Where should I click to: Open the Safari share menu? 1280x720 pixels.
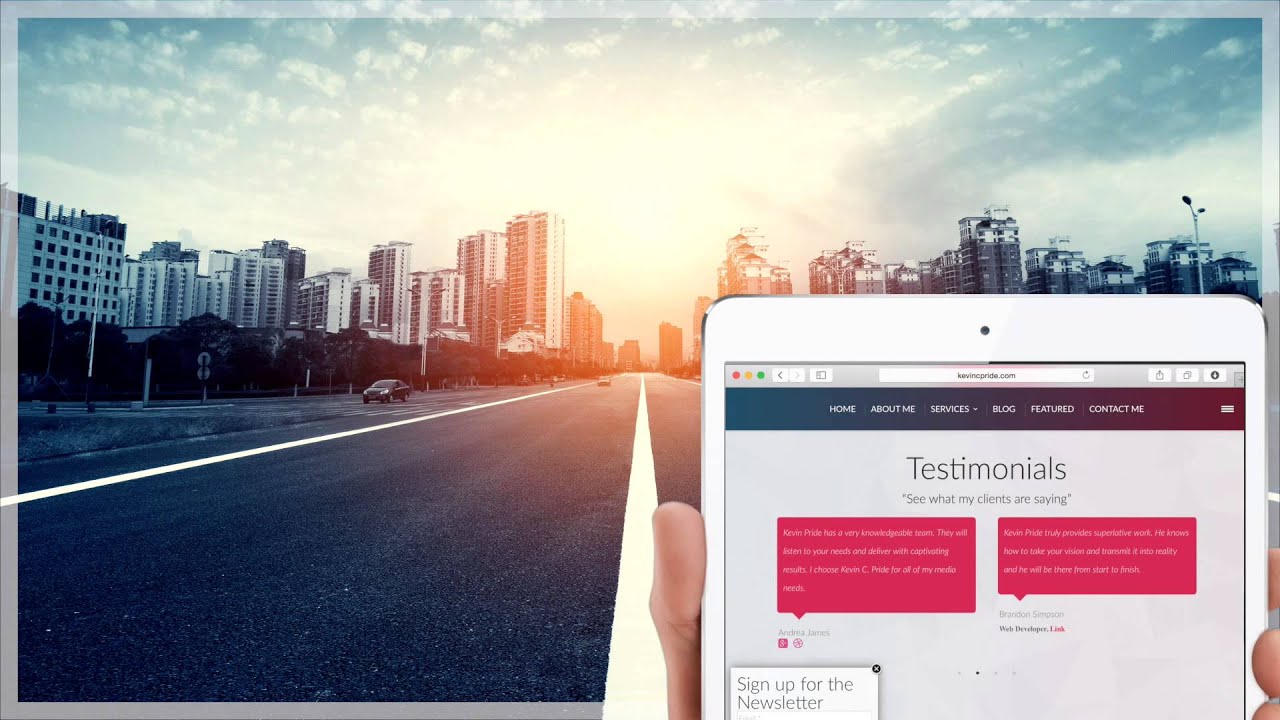(x=1160, y=375)
